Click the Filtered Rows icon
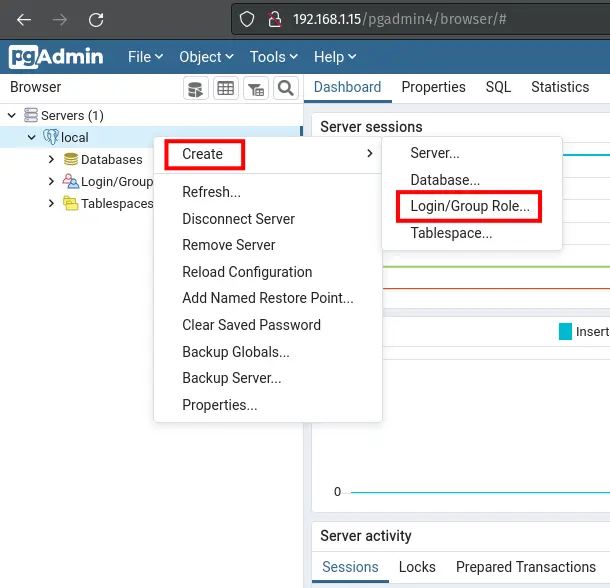Viewport: 610px width, 588px height. coord(256,88)
